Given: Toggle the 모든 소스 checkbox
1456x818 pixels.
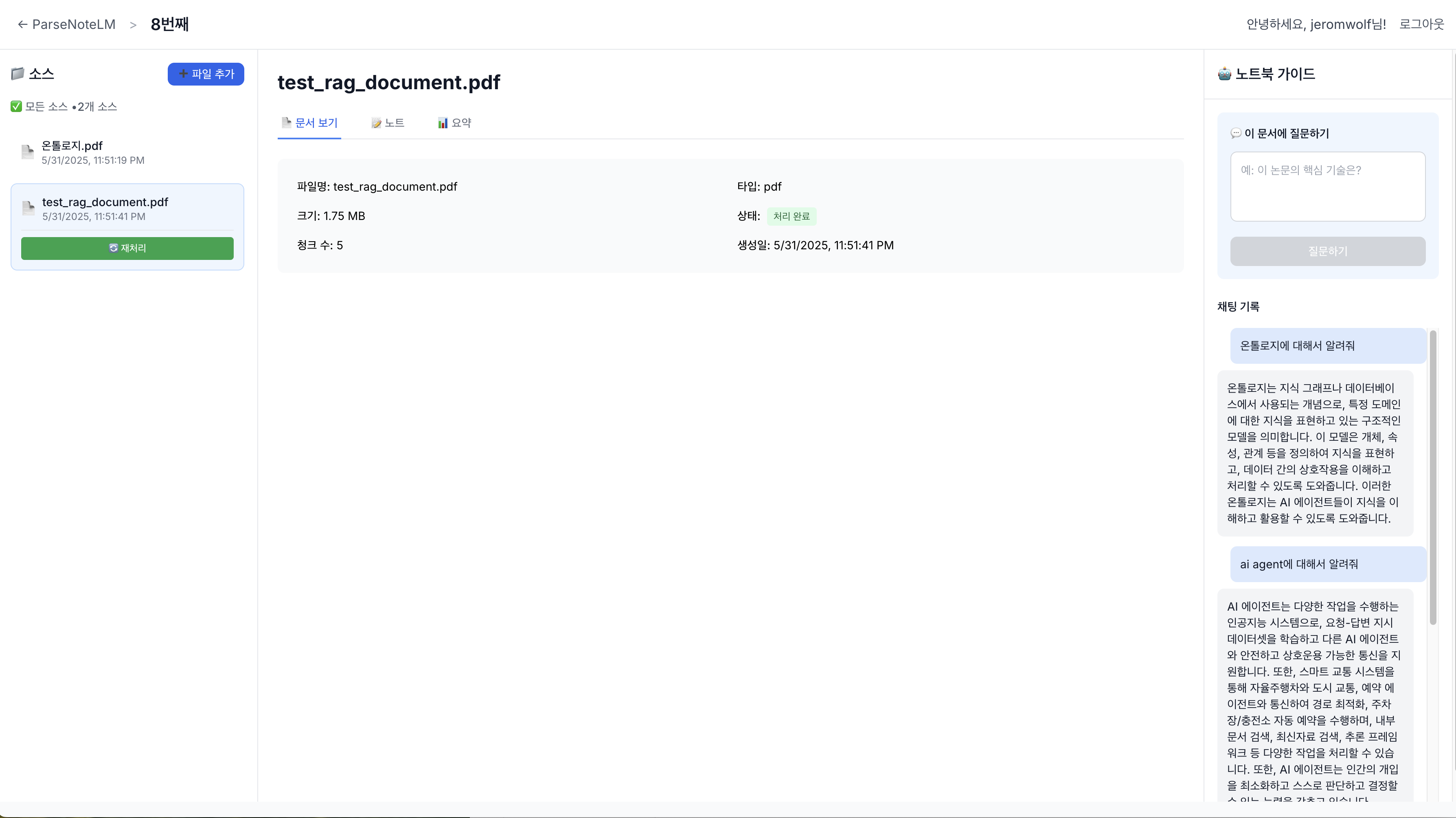Looking at the screenshot, I should [16, 106].
